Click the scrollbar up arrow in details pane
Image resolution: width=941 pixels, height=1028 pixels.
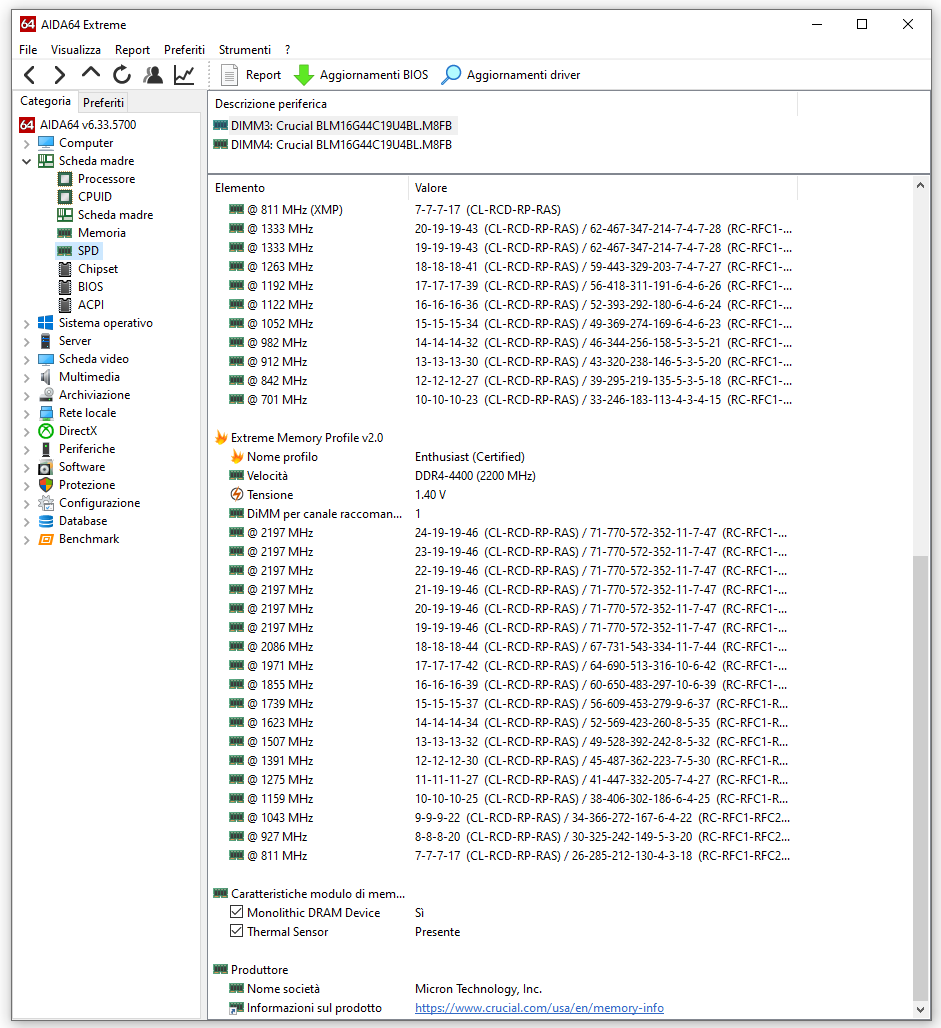pos(921,186)
